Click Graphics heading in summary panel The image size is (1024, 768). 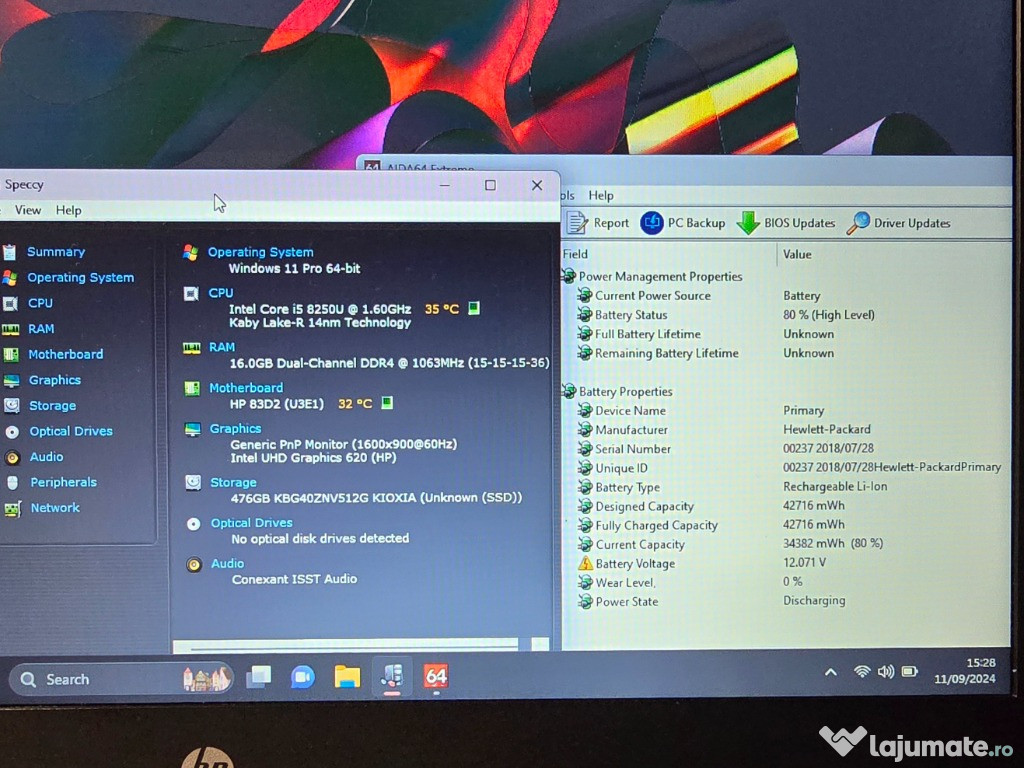(235, 428)
